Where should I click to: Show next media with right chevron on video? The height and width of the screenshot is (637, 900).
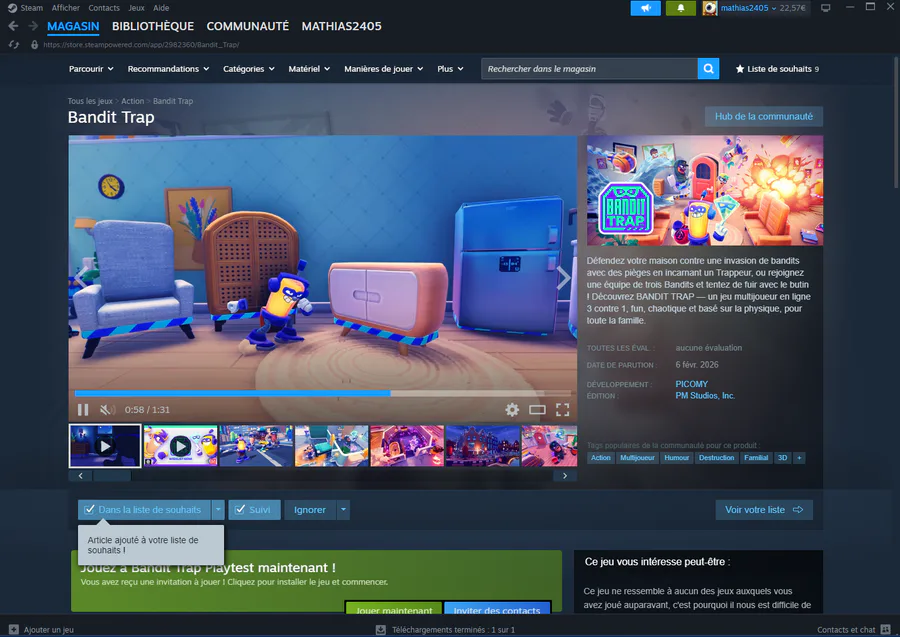pyautogui.click(x=564, y=278)
